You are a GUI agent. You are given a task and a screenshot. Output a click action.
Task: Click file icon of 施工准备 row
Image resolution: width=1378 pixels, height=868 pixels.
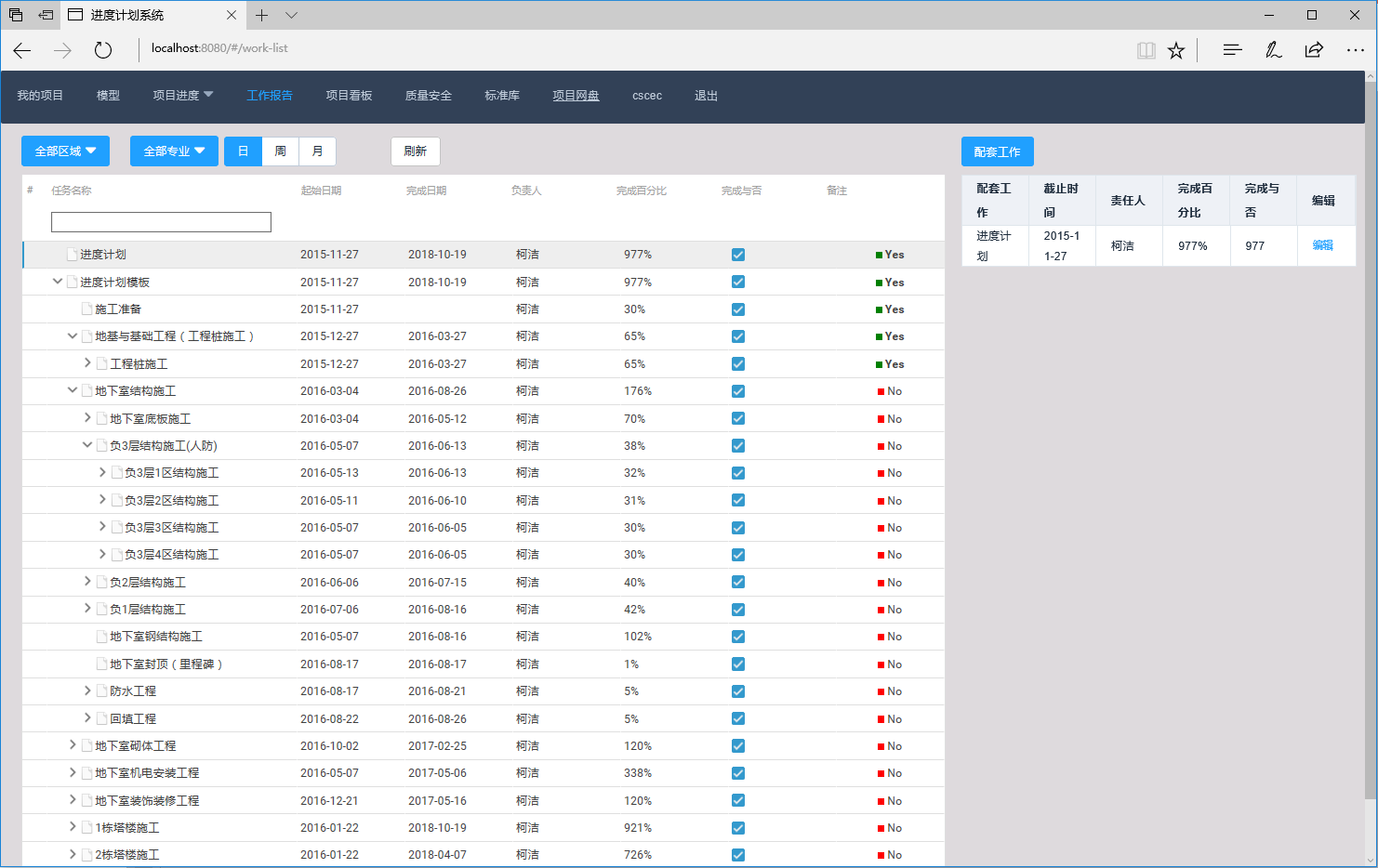pyautogui.click(x=86, y=309)
